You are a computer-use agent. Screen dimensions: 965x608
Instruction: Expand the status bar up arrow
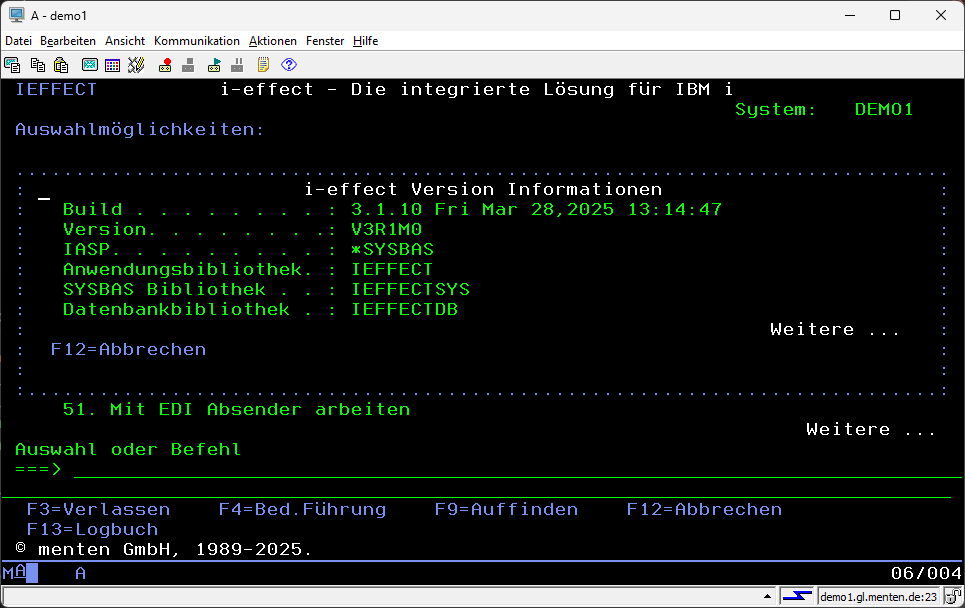[x=768, y=597]
